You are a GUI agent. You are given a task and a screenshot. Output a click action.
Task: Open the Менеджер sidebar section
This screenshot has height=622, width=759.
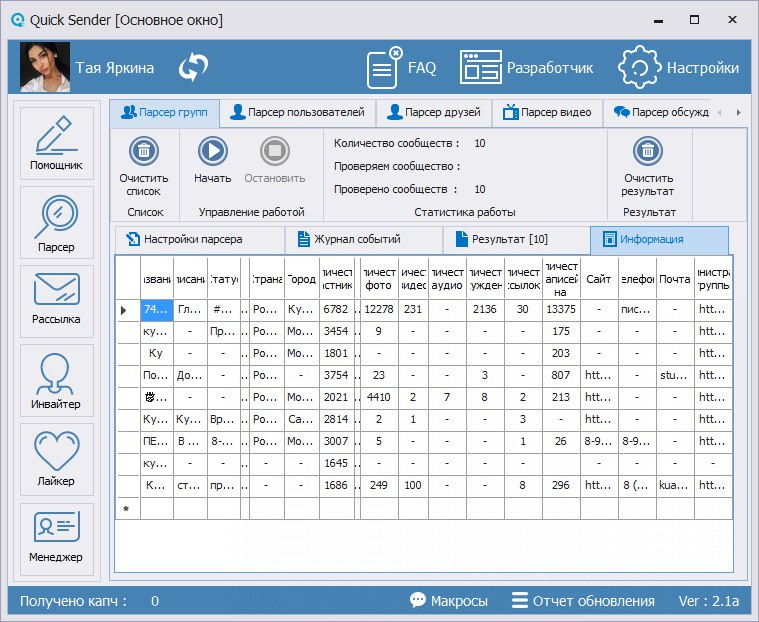[x=56, y=537]
